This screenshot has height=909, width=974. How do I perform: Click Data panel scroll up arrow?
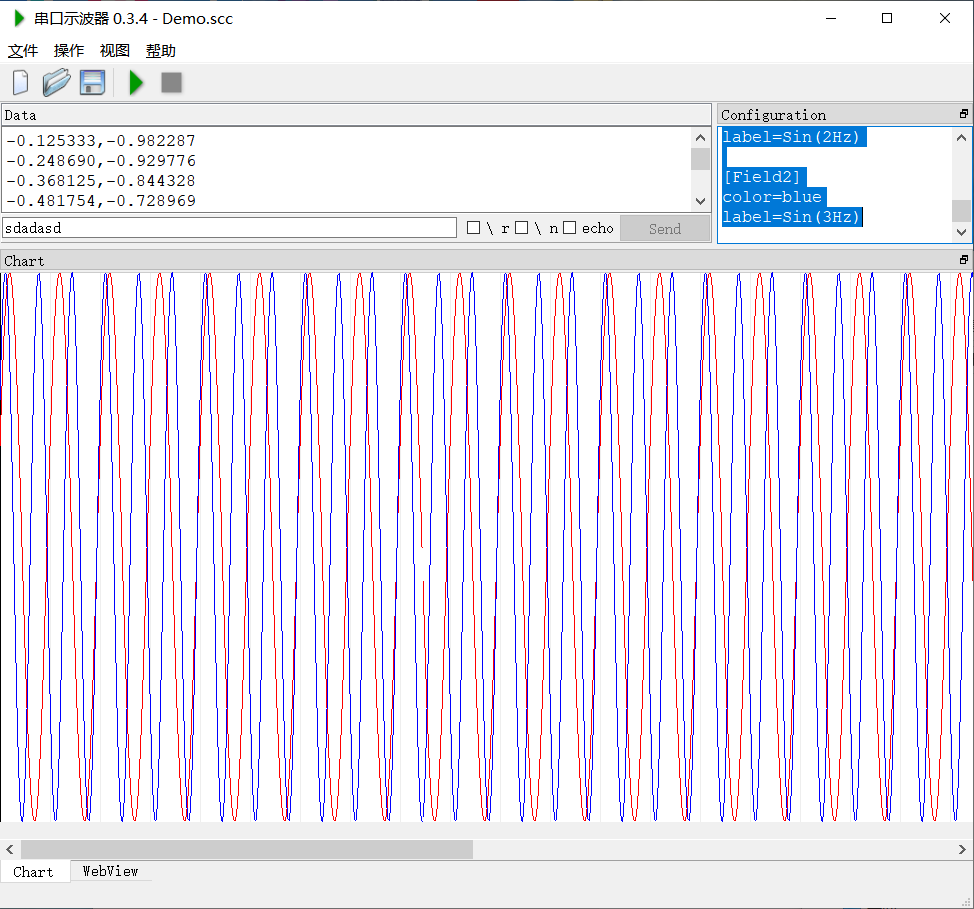pyautogui.click(x=701, y=138)
